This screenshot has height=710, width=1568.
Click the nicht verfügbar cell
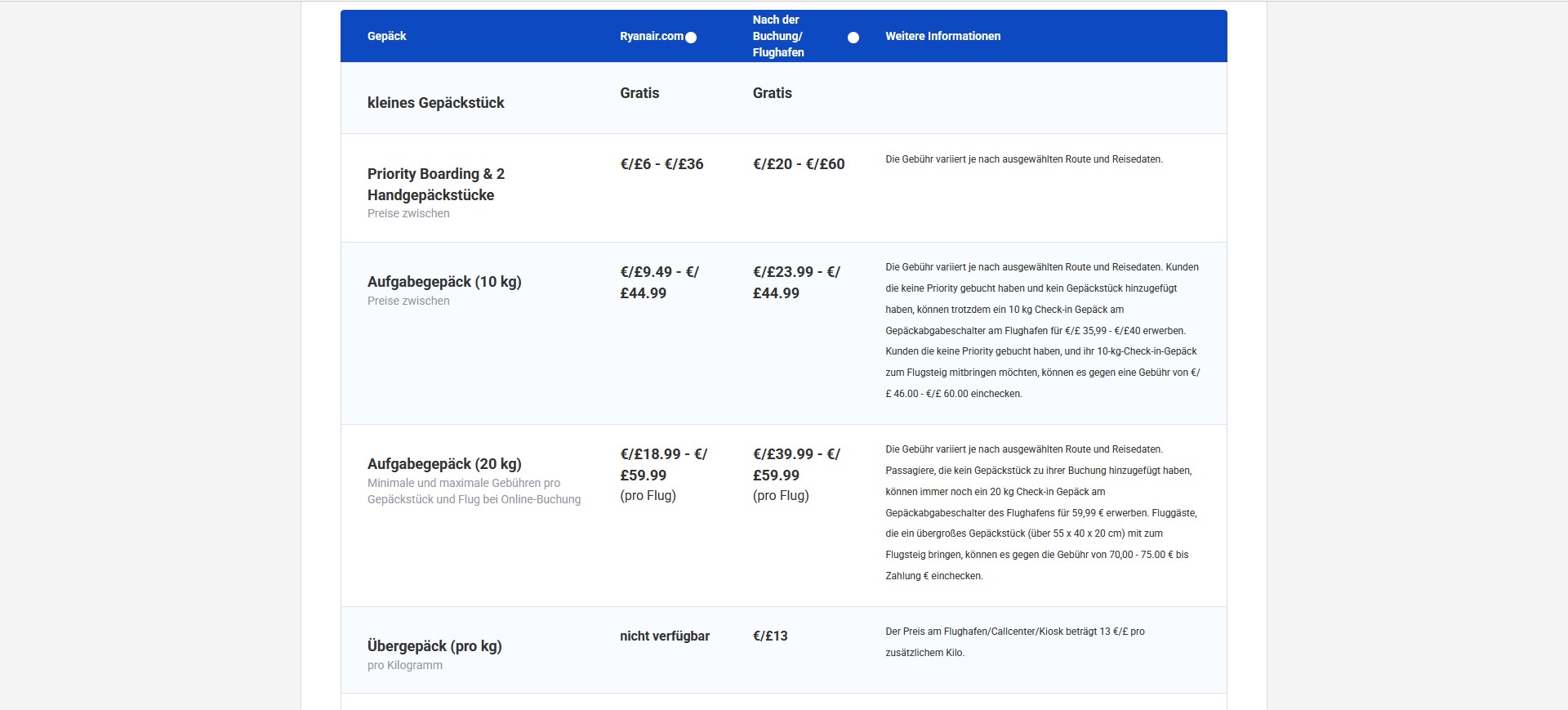pos(664,636)
